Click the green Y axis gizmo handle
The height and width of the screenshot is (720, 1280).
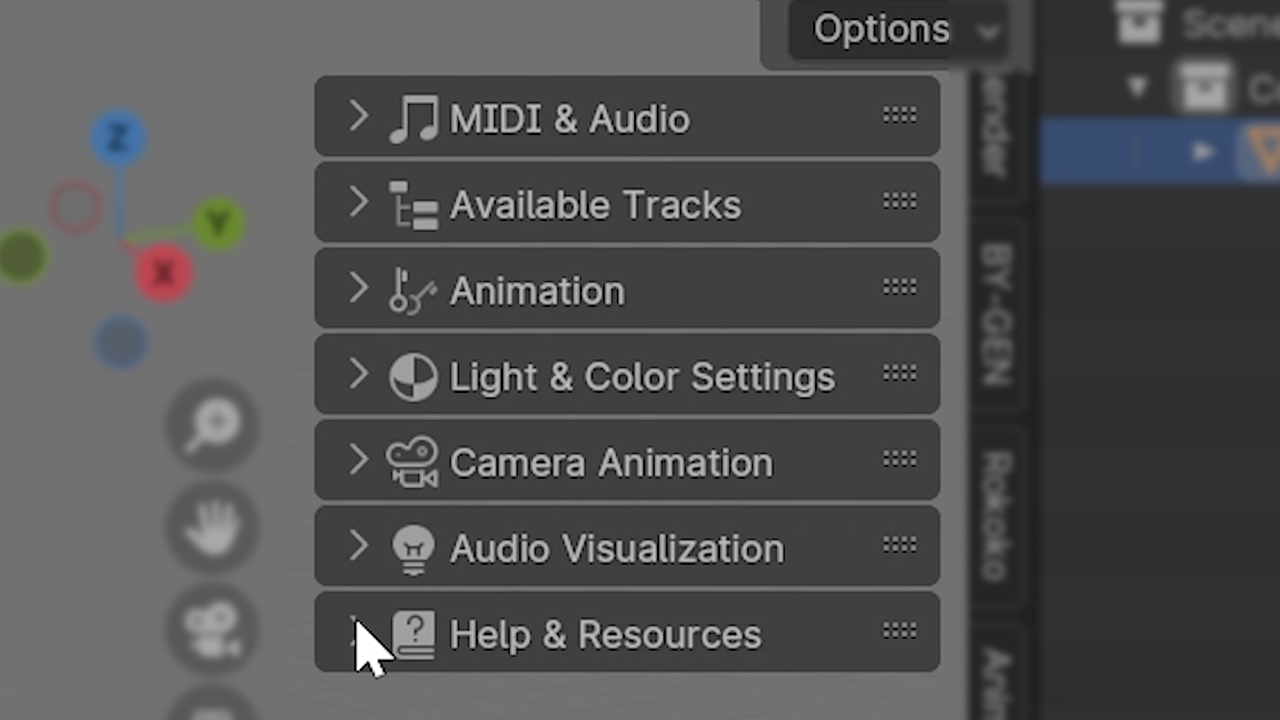click(219, 223)
